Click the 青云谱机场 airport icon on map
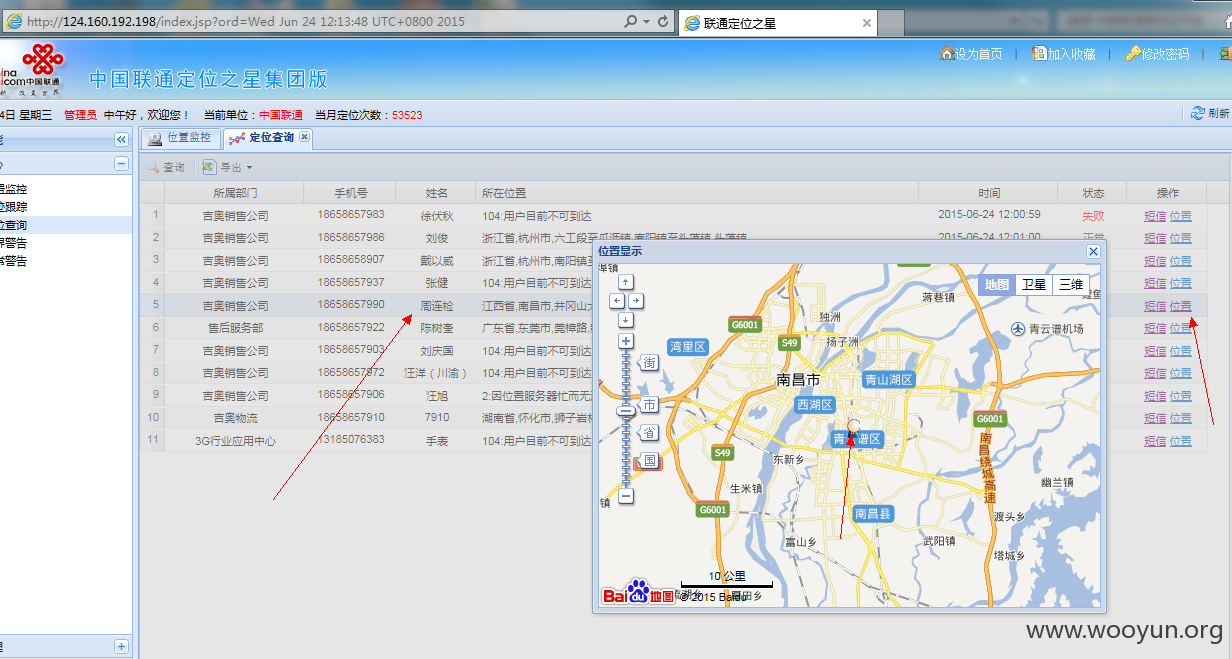 click(1019, 328)
